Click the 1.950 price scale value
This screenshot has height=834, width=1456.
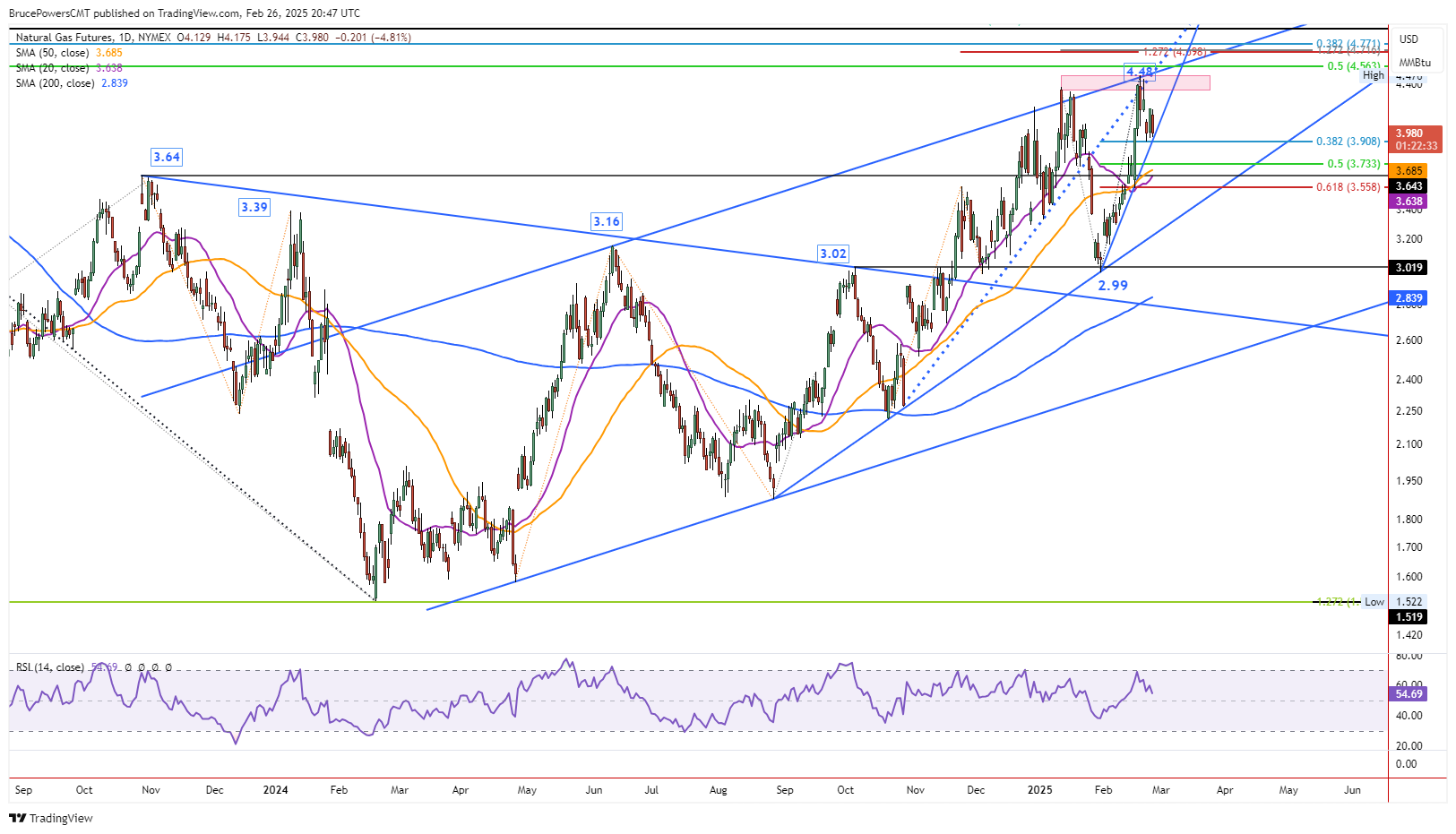point(1409,481)
